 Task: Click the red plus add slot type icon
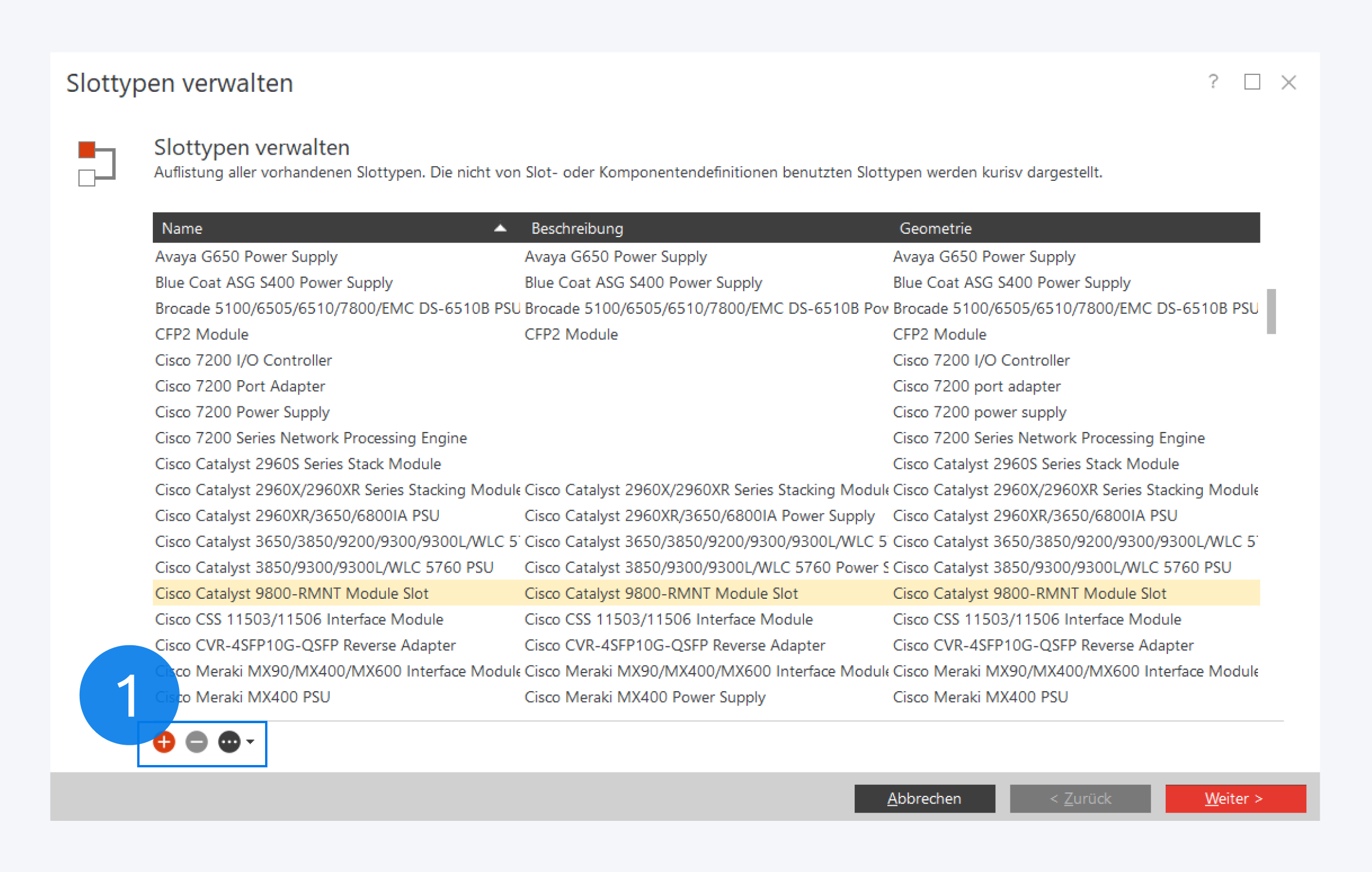[x=165, y=742]
